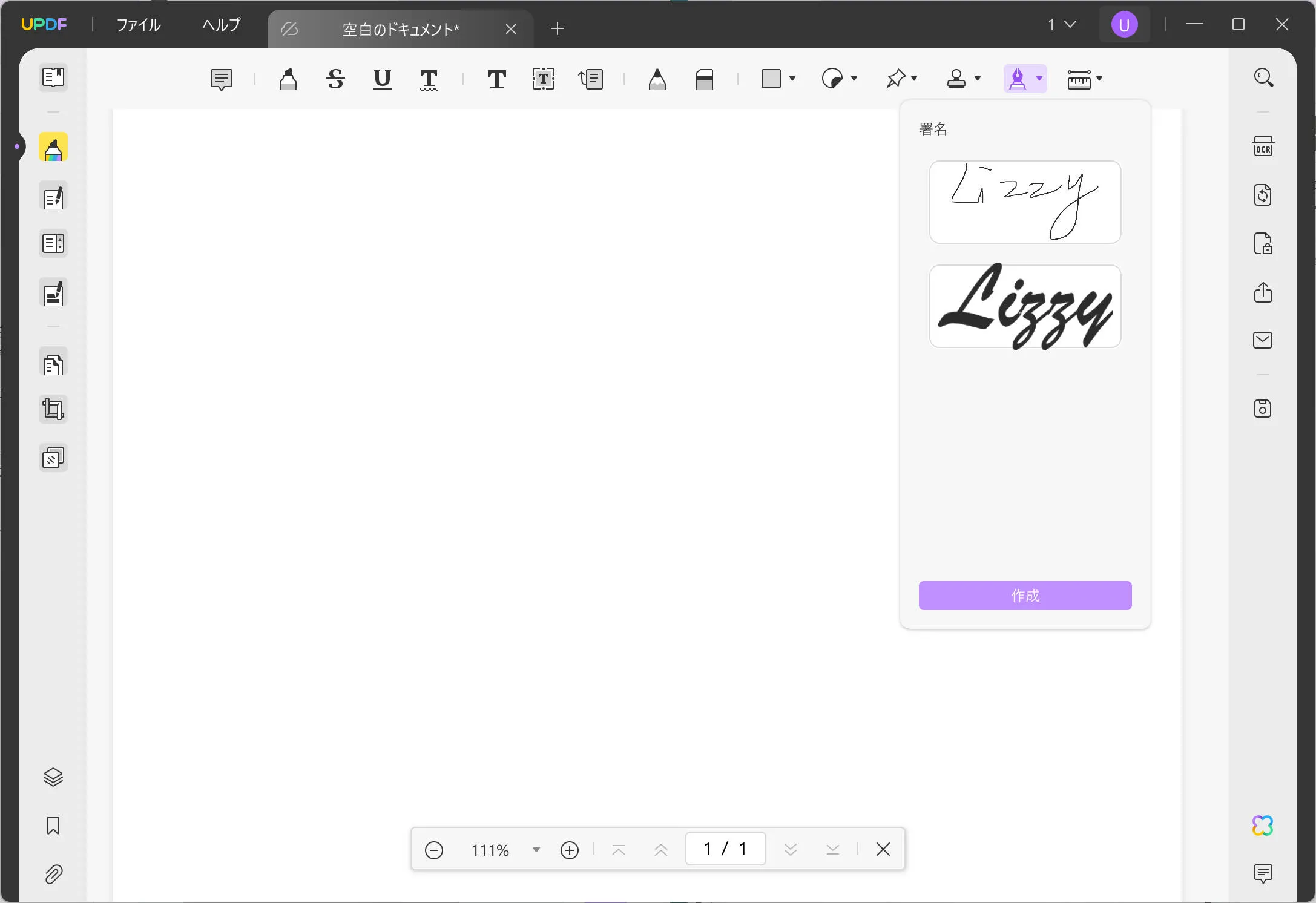Open the Watermark and page tools icon
This screenshot has height=903, width=1316.
53,458
